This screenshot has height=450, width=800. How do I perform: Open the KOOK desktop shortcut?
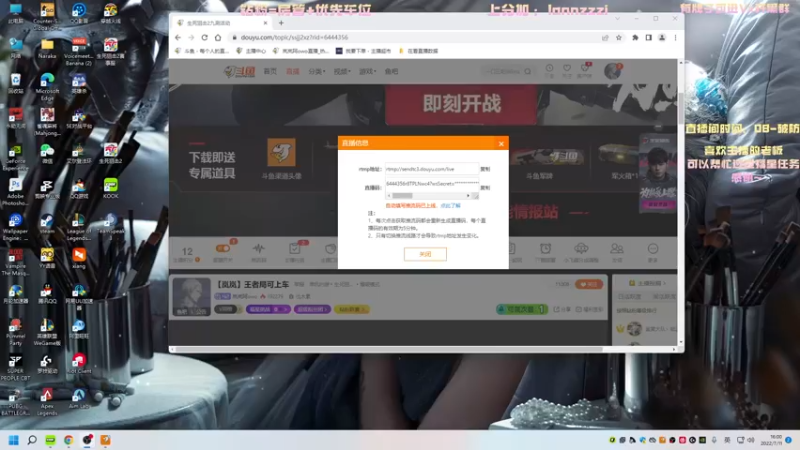pyautogui.click(x=110, y=188)
